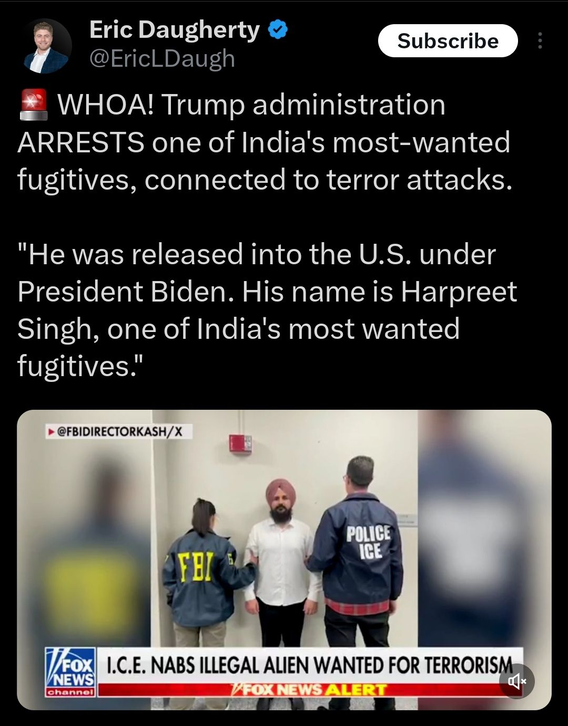Select the 'WHOA! Trump administration' post text
This screenshot has height=726, width=568.
[x=265, y=142]
